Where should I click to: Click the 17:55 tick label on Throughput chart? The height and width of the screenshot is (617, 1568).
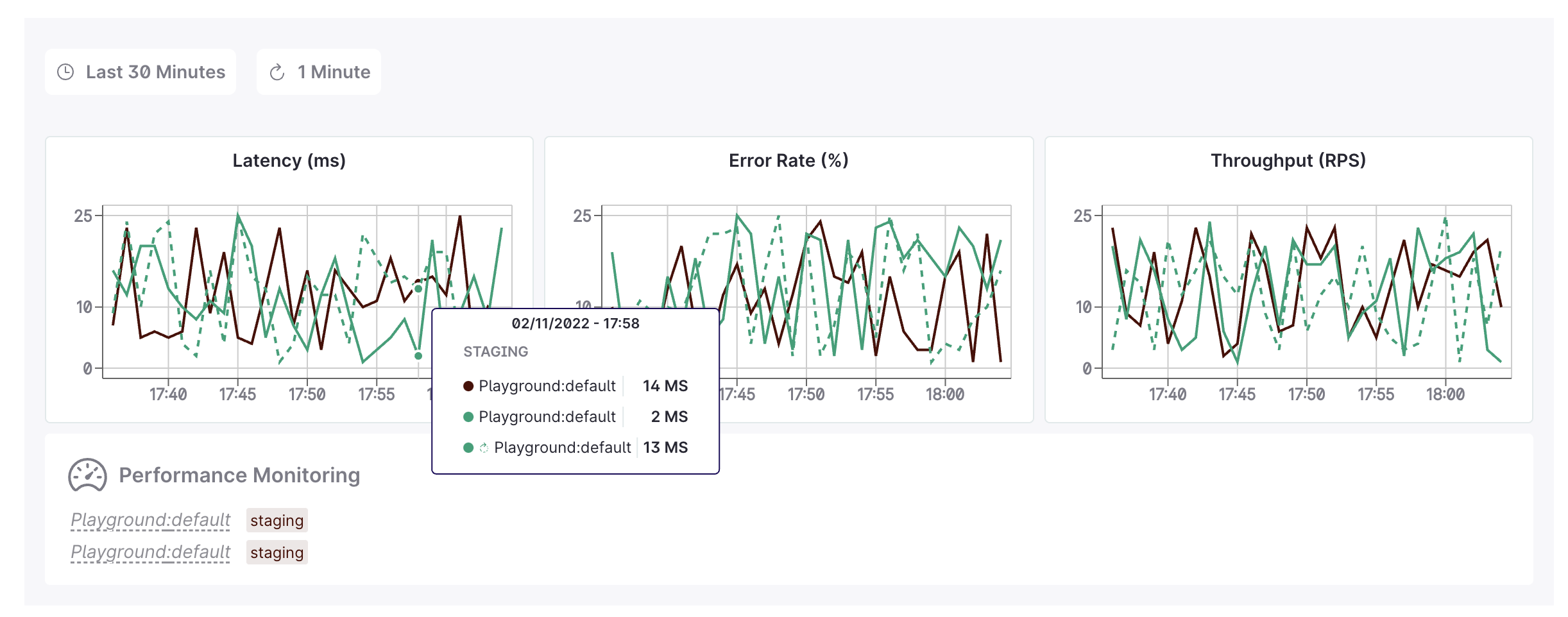click(1376, 394)
